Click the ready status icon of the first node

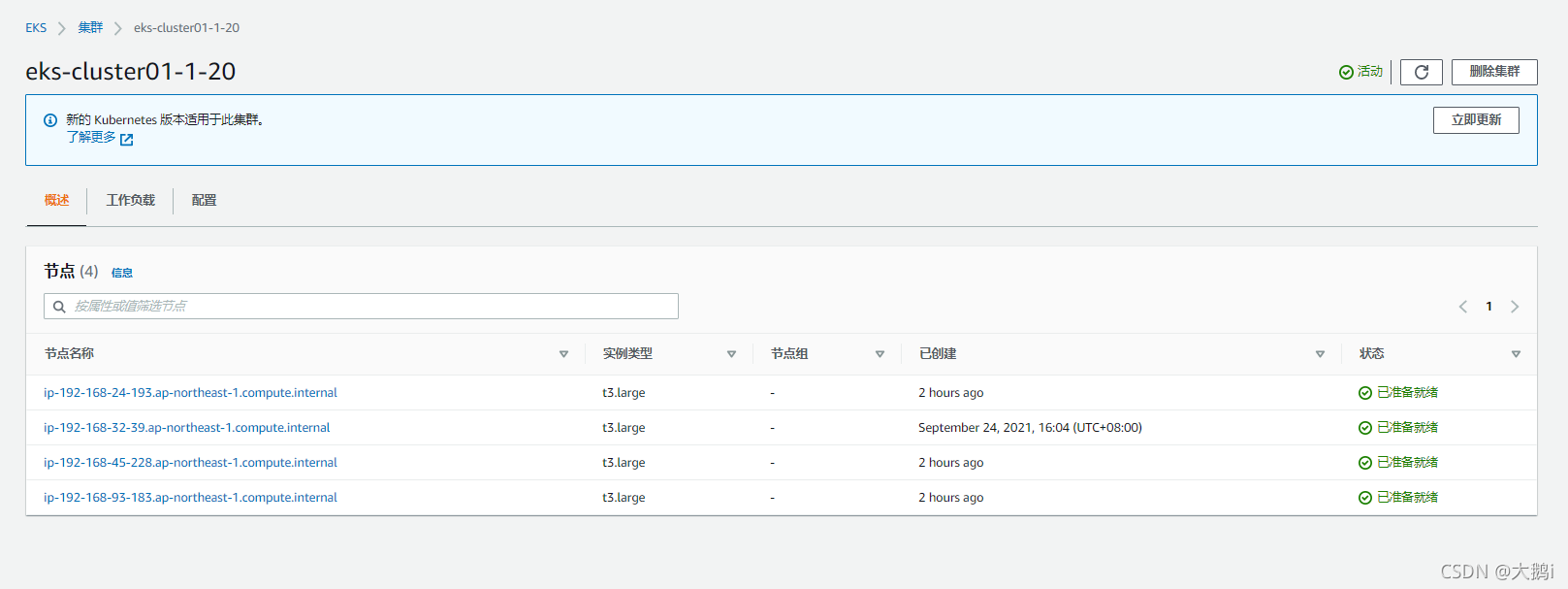tap(1365, 393)
